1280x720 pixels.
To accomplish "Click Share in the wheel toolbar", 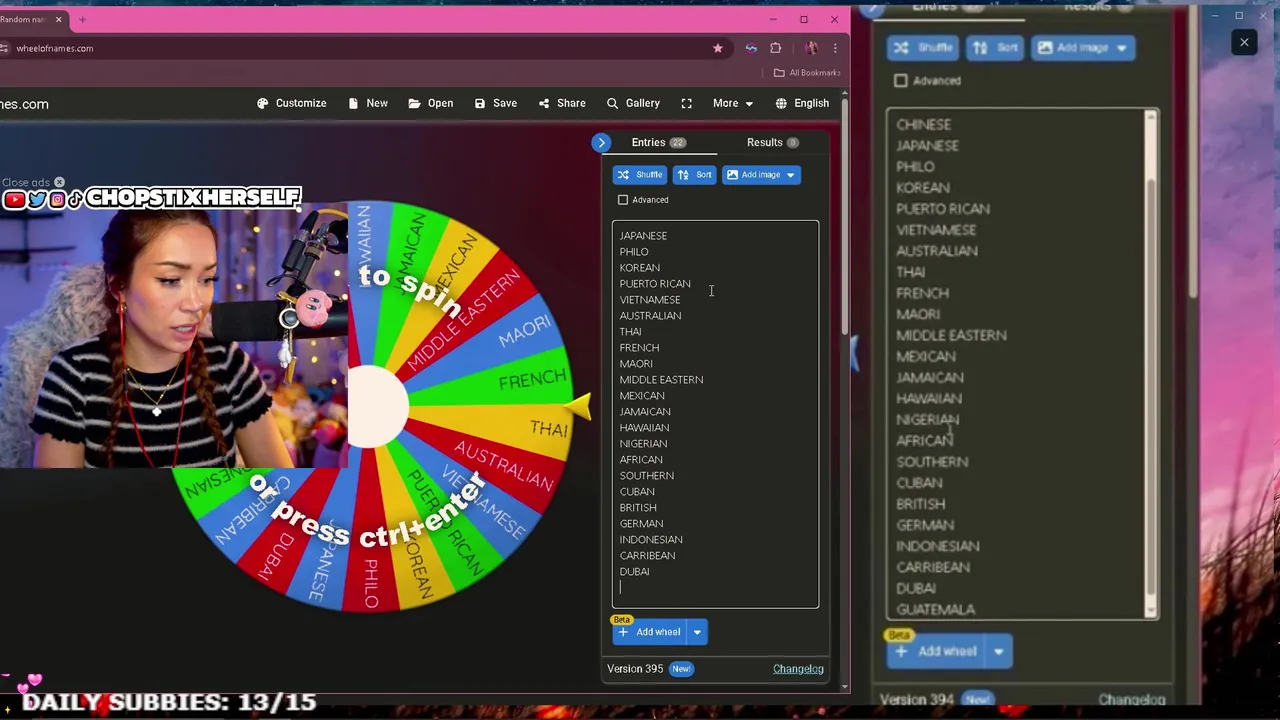I will (561, 103).
